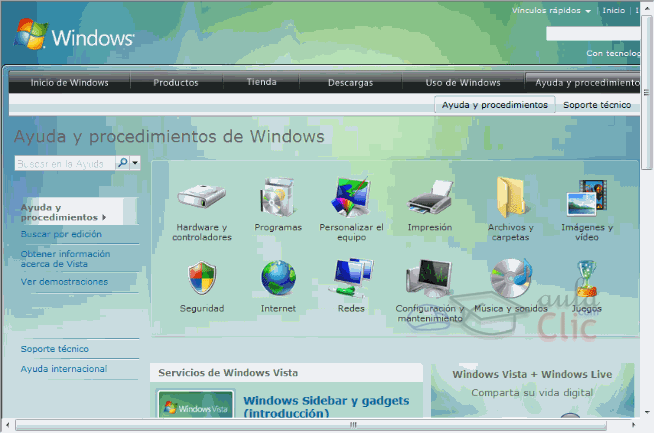Click the Windows Vista + Windows Live heading
This screenshot has width=654, height=433.
click(x=532, y=374)
